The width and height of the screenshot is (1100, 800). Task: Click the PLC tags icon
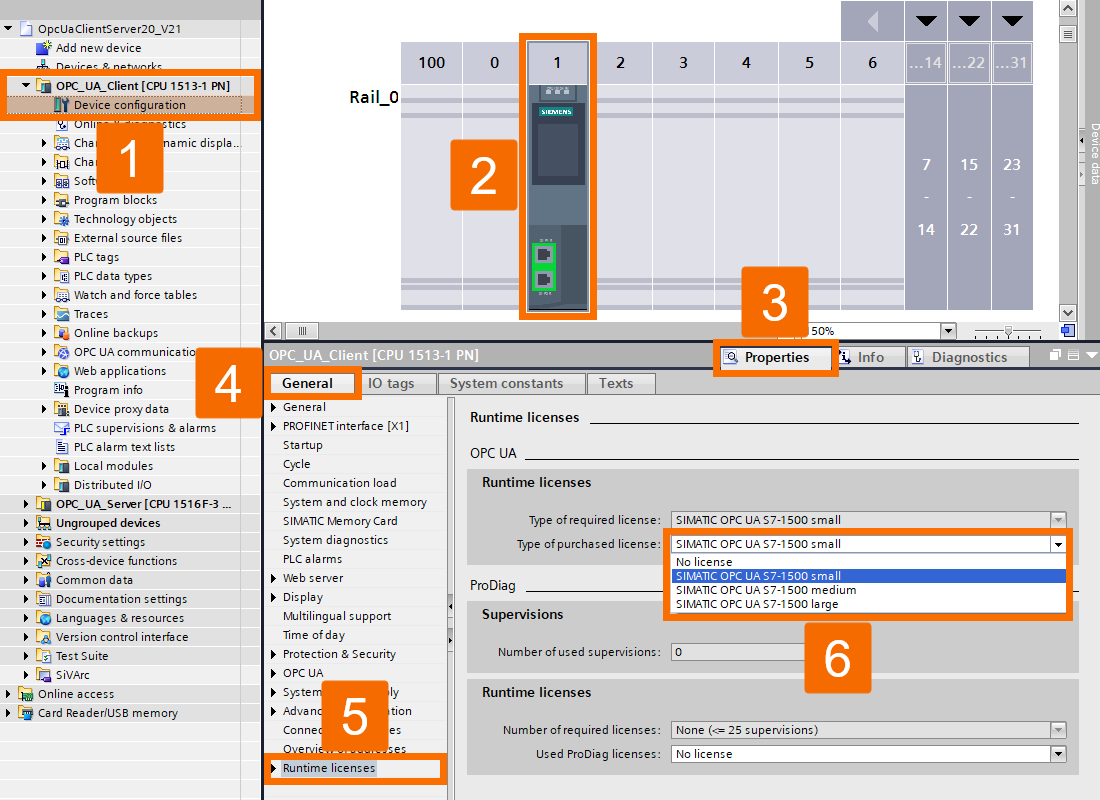tap(62, 257)
